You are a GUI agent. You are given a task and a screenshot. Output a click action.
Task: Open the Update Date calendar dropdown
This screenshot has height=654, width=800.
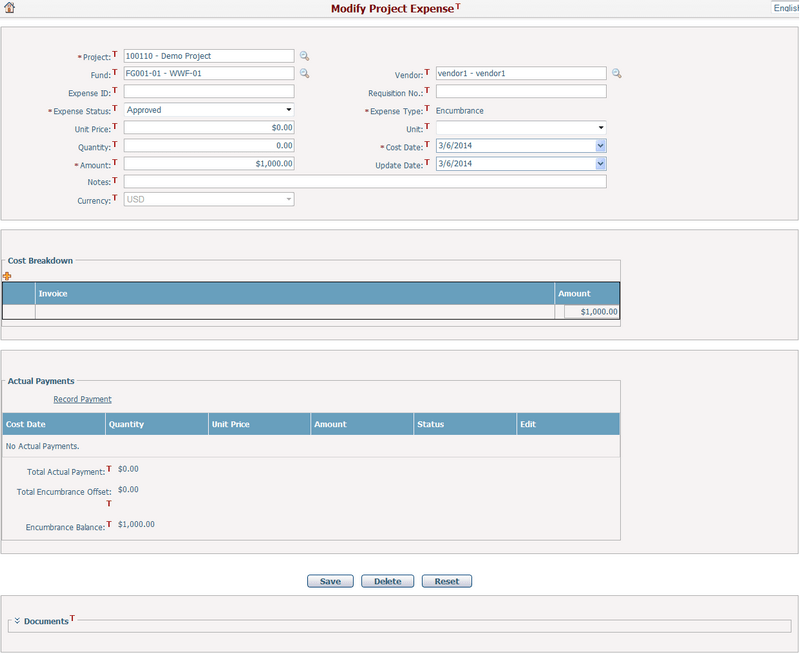click(601, 164)
